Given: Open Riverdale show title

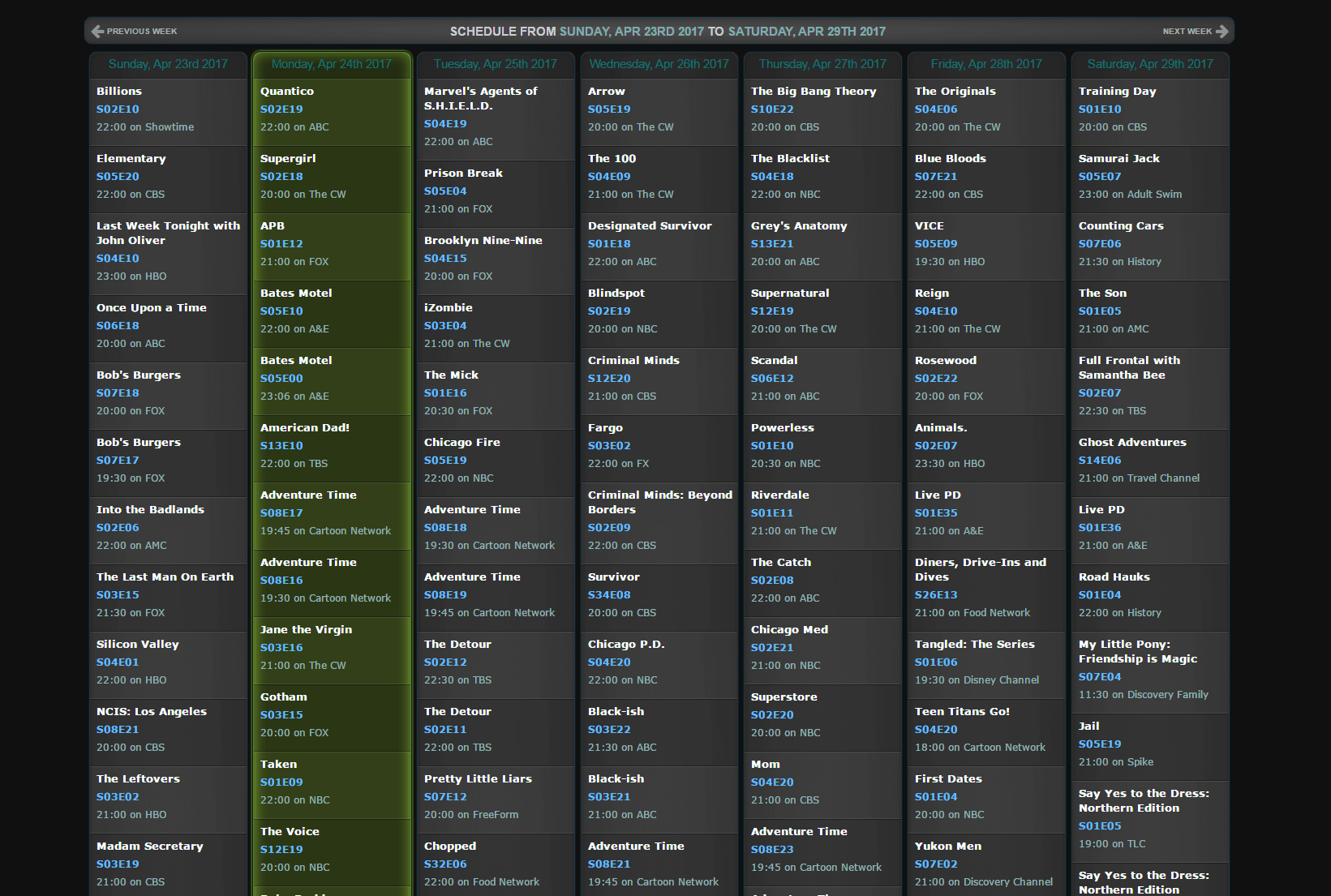Looking at the screenshot, I should click(779, 495).
